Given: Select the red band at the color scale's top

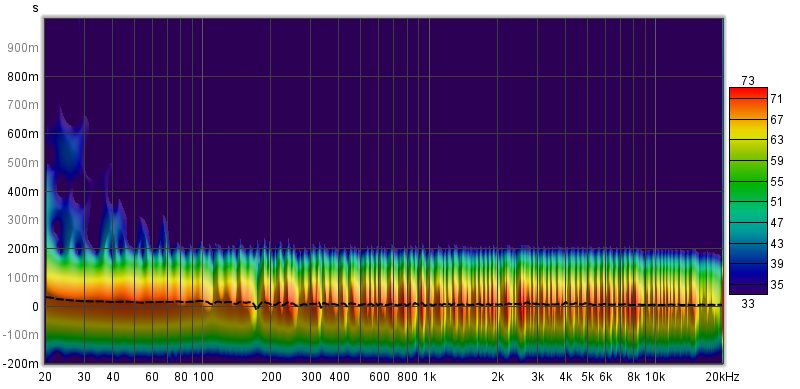Looking at the screenshot, I should [x=748, y=92].
